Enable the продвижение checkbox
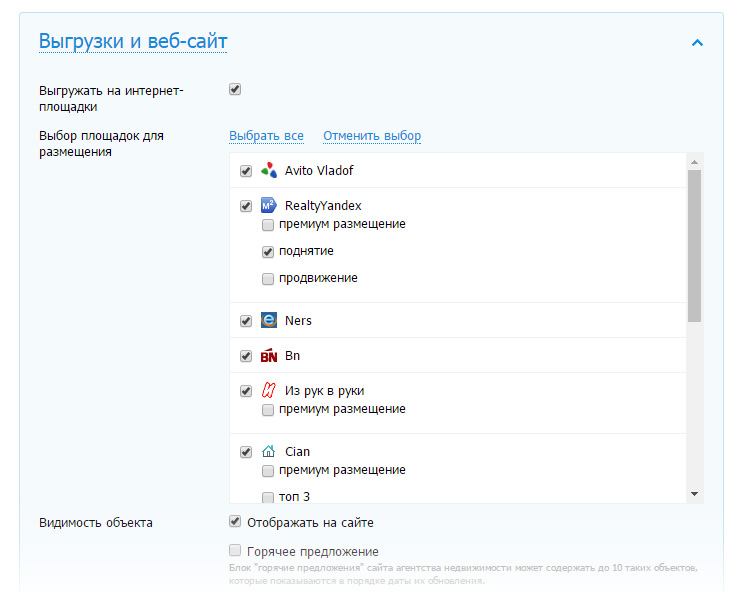This screenshot has width=746, height=592. point(268,278)
